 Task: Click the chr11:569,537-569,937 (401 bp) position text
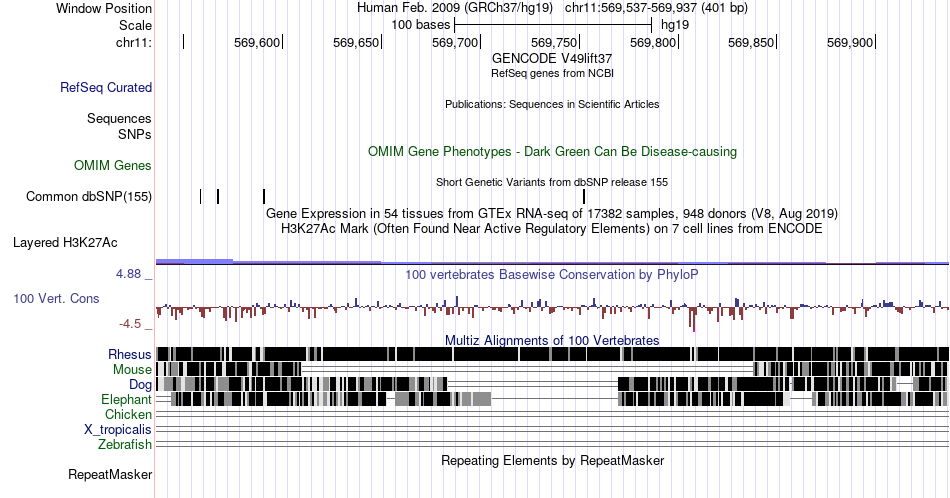(x=656, y=8)
